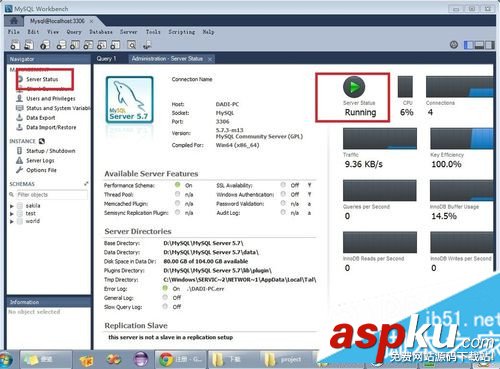Click the Server Logs warning triangle icon
The image size is (500, 369).
[x=20, y=160]
